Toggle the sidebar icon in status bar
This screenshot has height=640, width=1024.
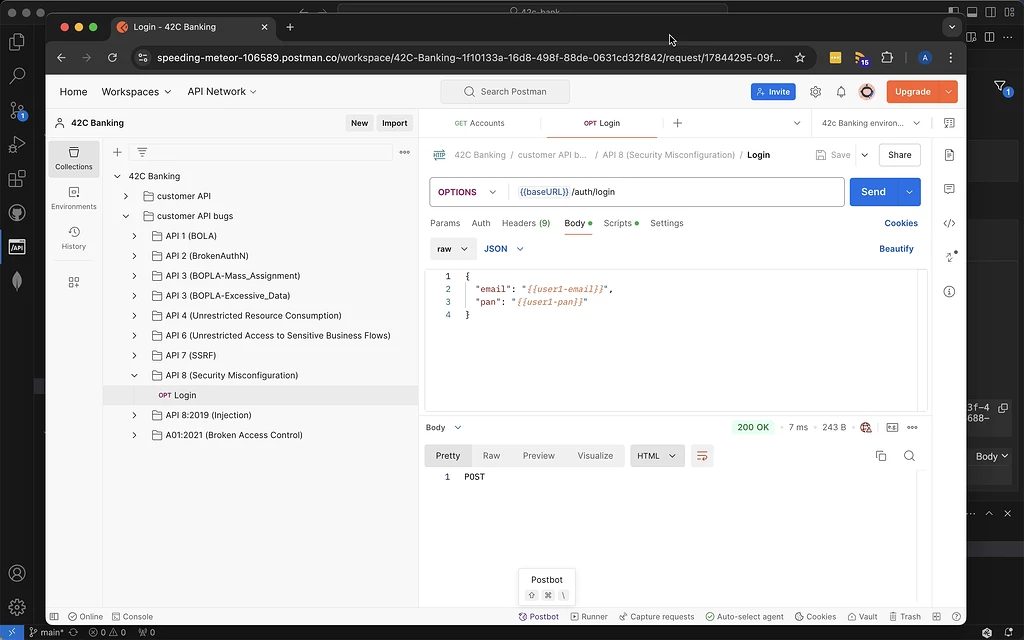click(x=54, y=616)
